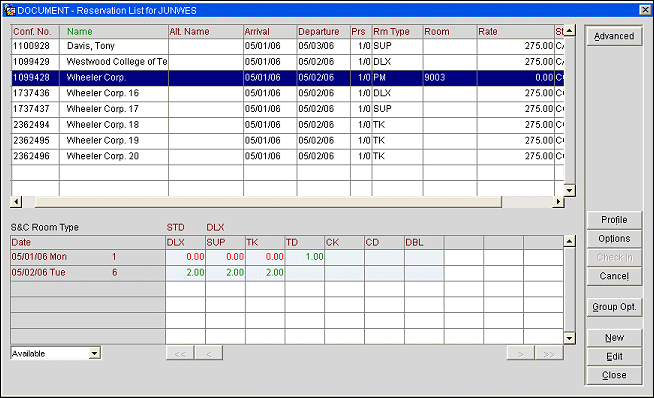Edit the selected reservation
This screenshot has width=654, height=398.
pyautogui.click(x=614, y=357)
